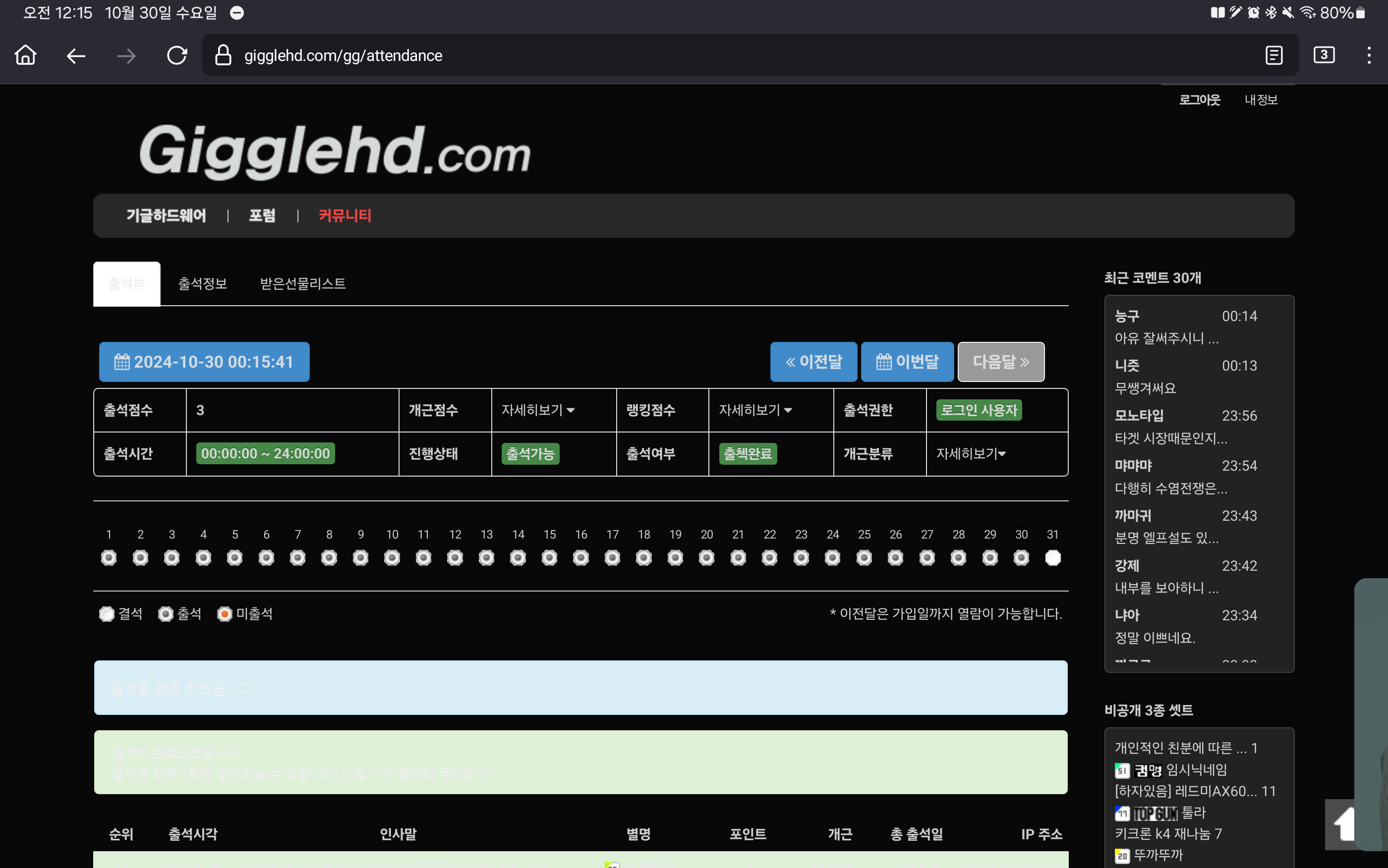Reload the page with refresh icon
This screenshot has width=1388, height=868.
point(177,55)
